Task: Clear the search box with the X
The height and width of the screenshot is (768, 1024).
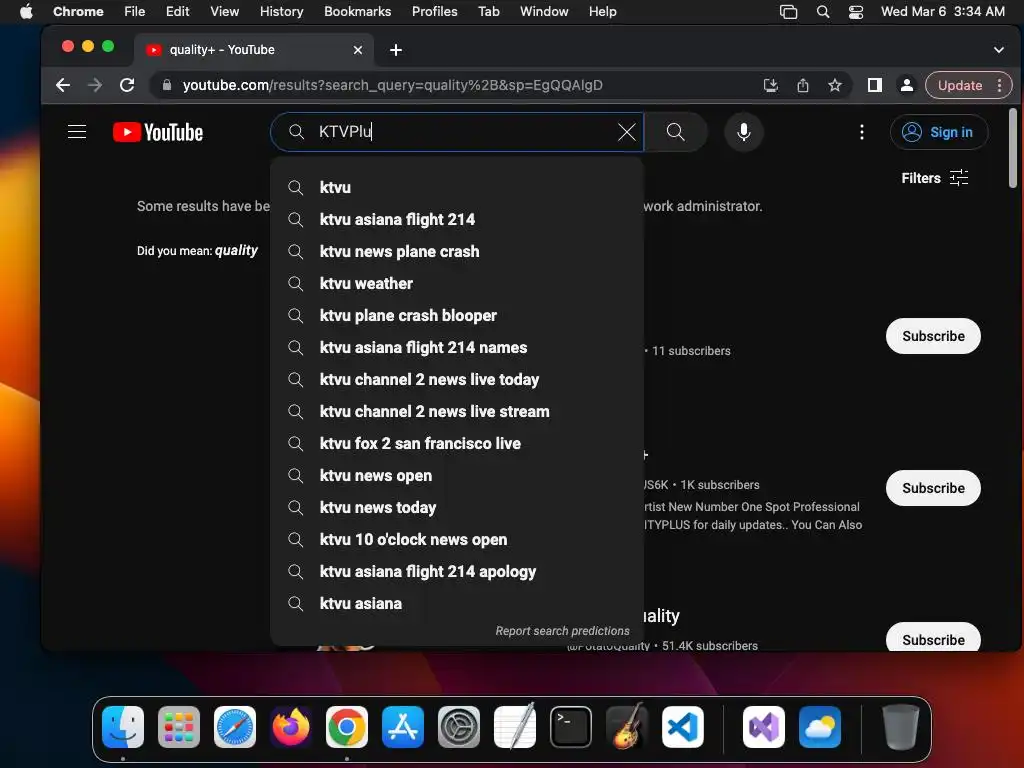Action: pyautogui.click(x=626, y=132)
